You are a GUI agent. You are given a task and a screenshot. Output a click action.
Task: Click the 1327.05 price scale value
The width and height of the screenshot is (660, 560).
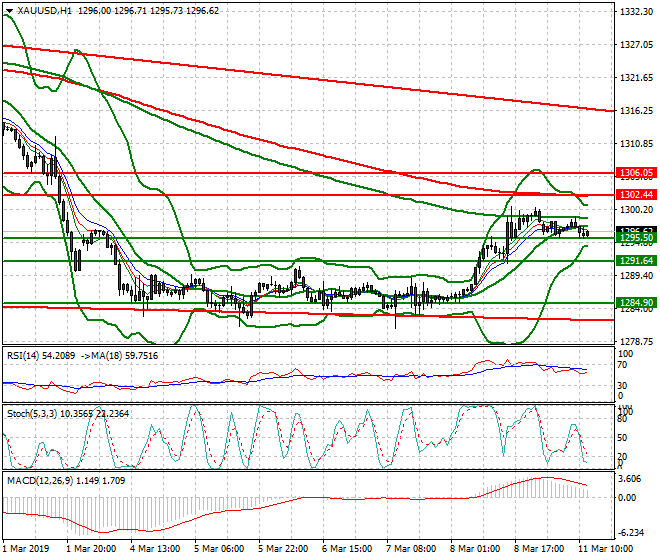[636, 45]
